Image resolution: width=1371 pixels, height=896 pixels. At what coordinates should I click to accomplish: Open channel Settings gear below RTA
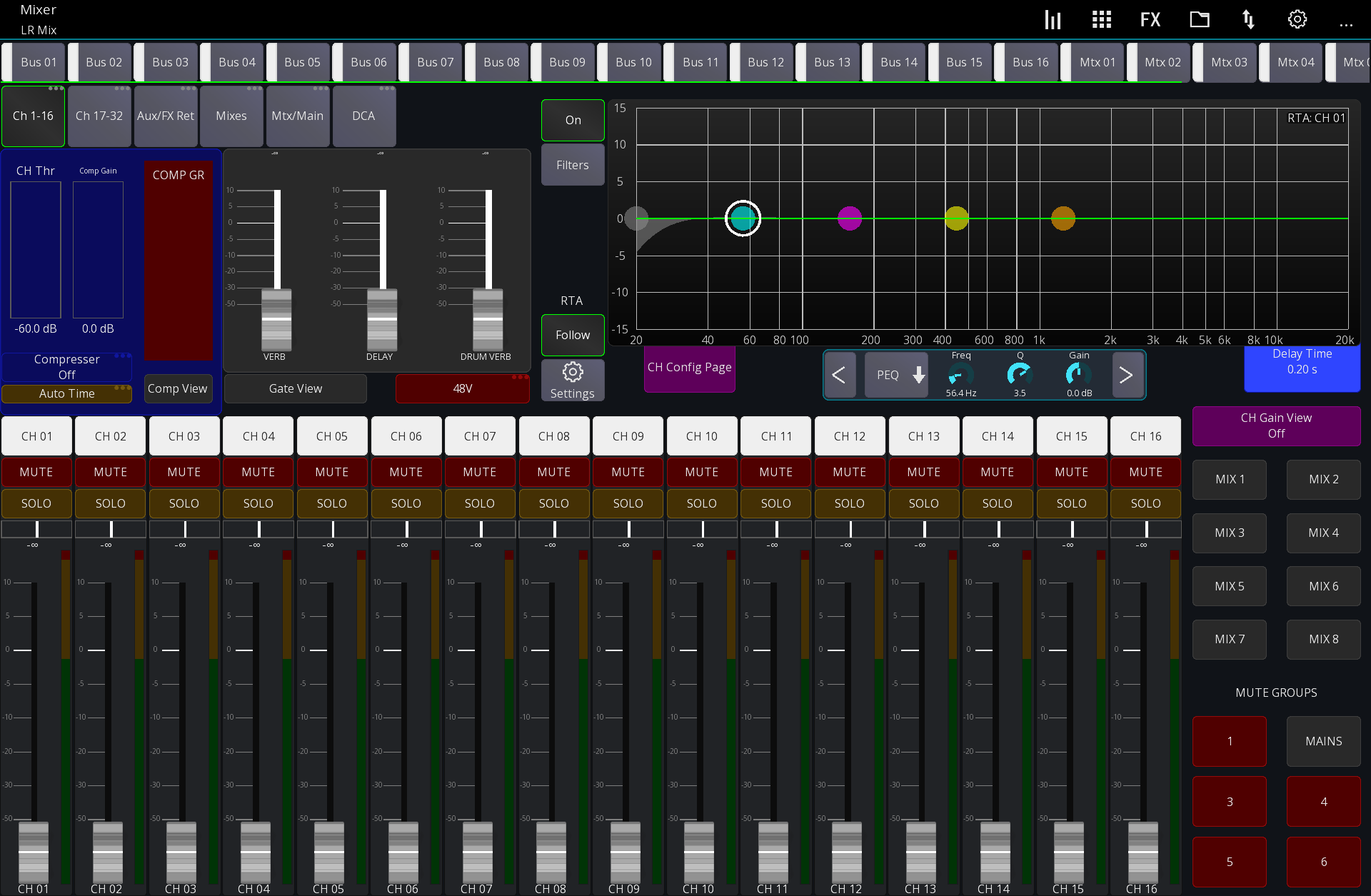click(572, 380)
